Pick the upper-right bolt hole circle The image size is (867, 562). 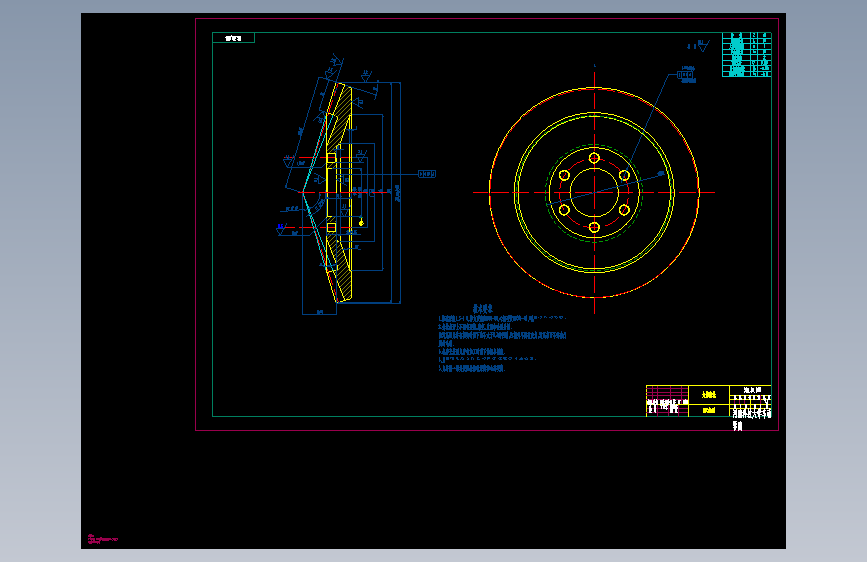[624, 175]
